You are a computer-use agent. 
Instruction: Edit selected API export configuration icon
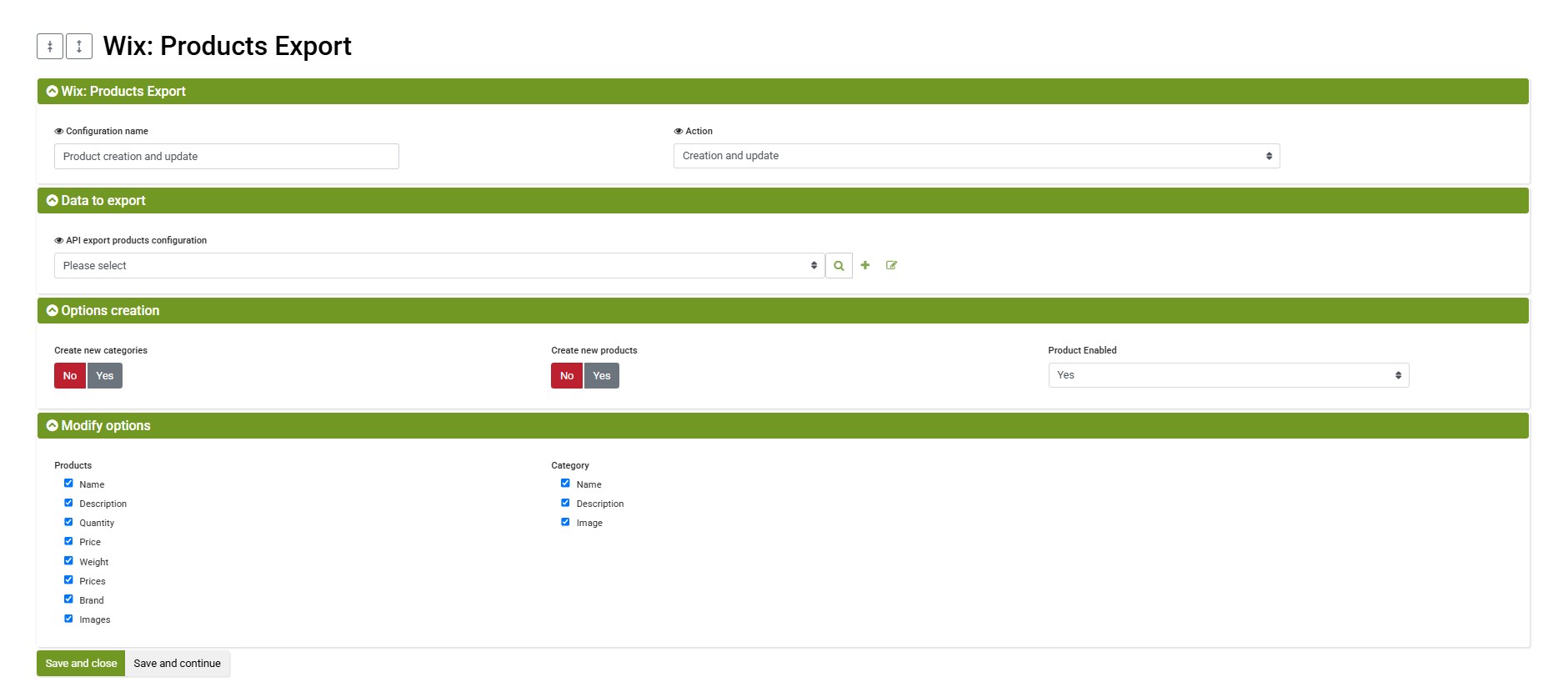891,265
